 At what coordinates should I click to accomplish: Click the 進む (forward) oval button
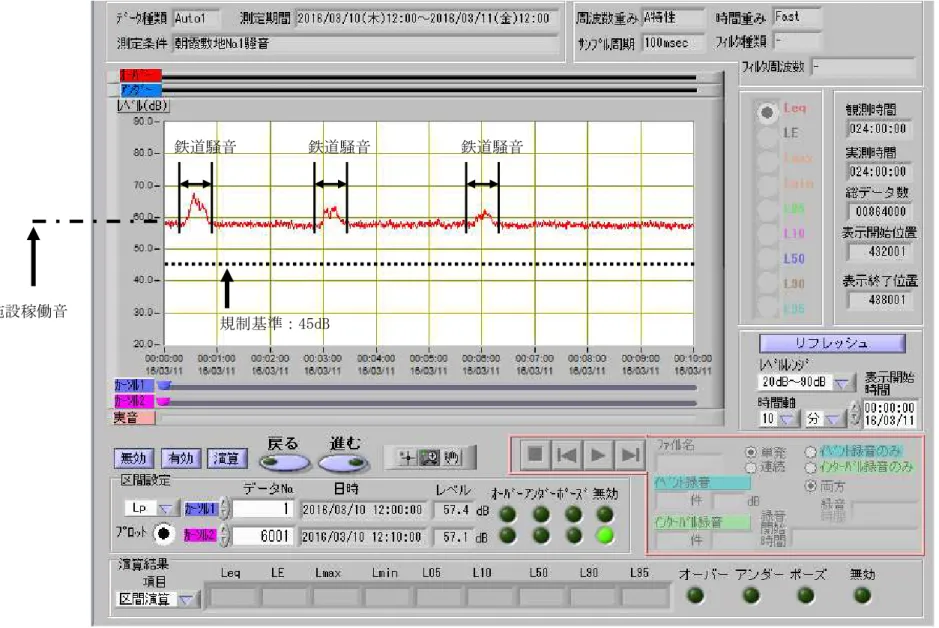pos(343,463)
